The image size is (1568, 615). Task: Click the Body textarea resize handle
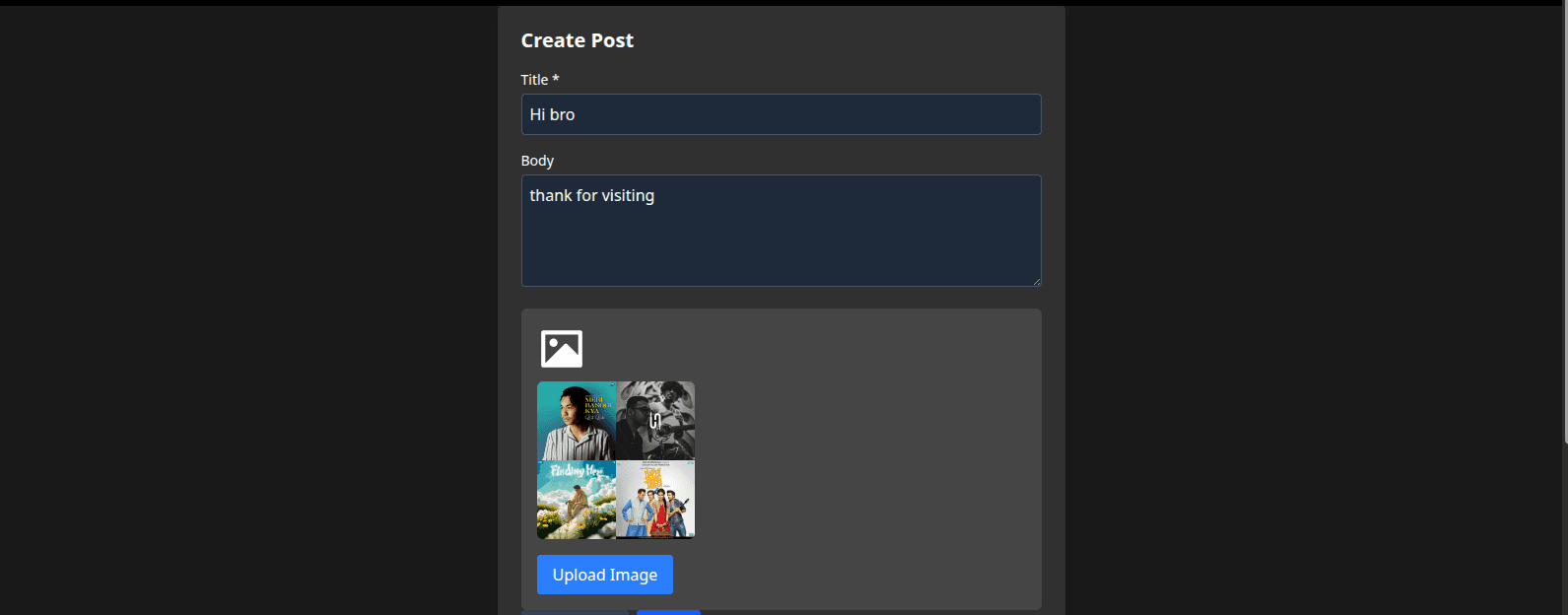coord(1035,281)
